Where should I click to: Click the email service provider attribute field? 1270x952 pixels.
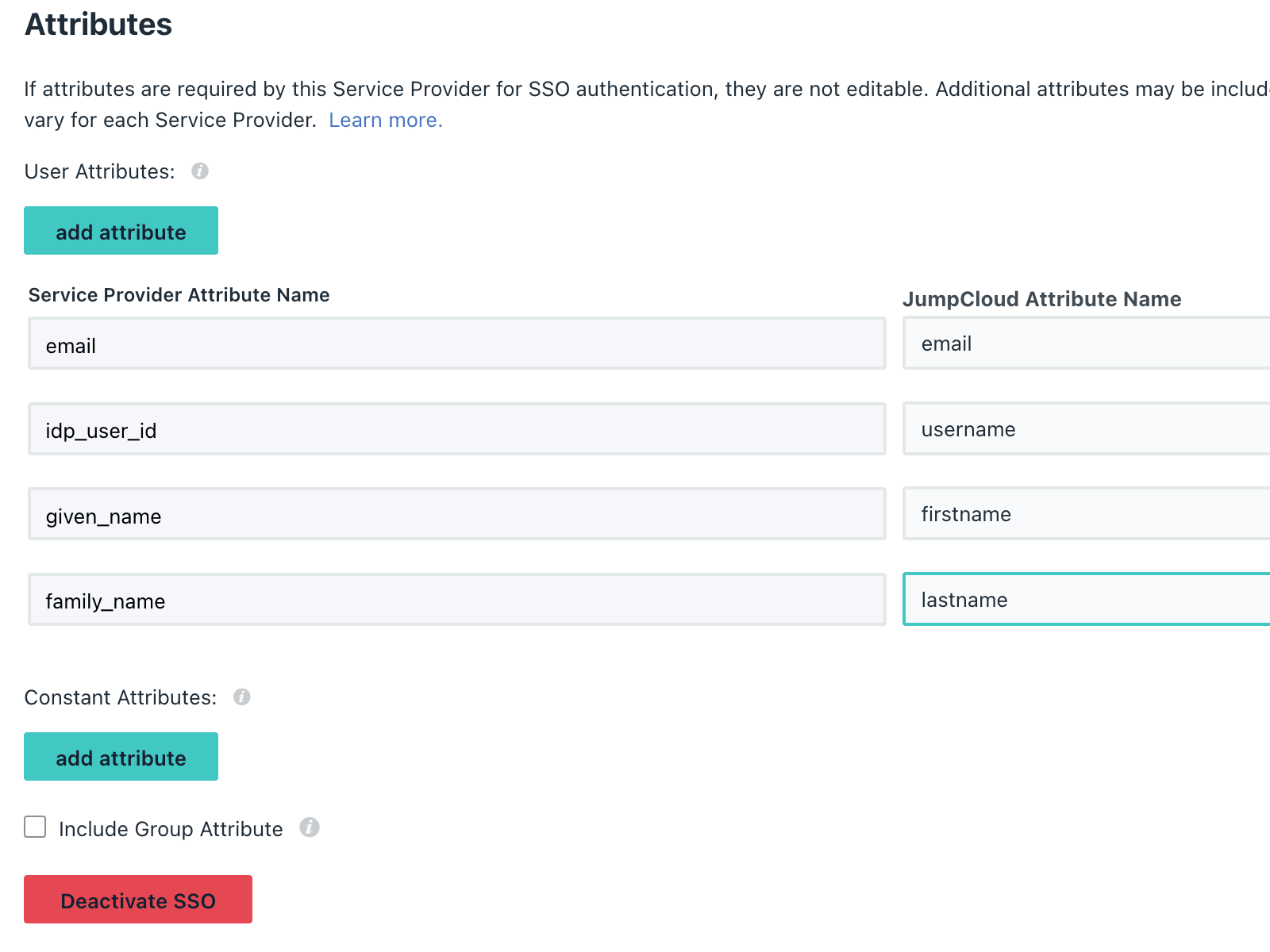456,344
